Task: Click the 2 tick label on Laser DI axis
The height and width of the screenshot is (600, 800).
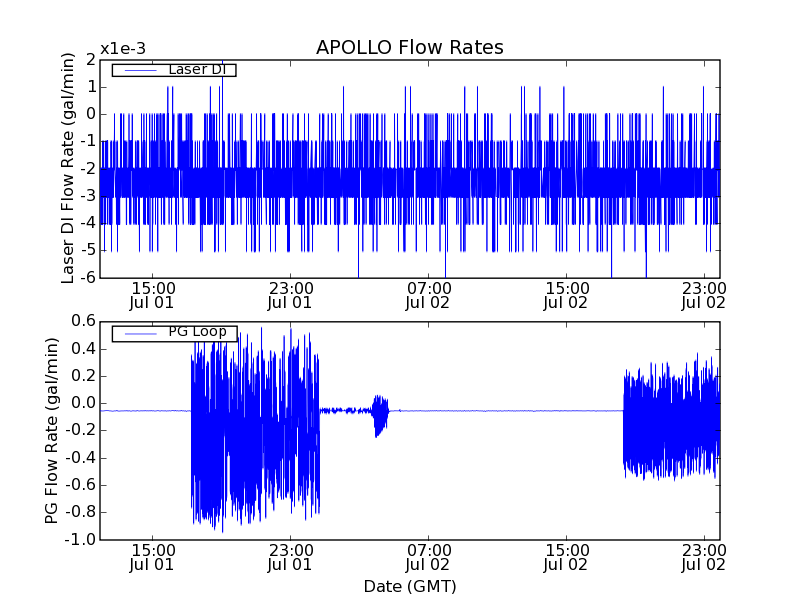Action: tap(91, 60)
